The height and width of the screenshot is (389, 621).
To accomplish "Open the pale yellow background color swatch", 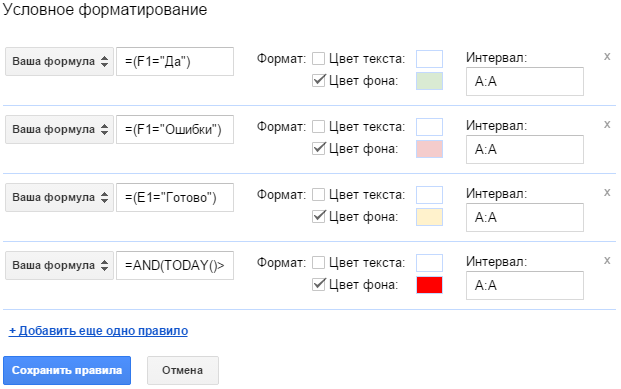I will point(429,217).
